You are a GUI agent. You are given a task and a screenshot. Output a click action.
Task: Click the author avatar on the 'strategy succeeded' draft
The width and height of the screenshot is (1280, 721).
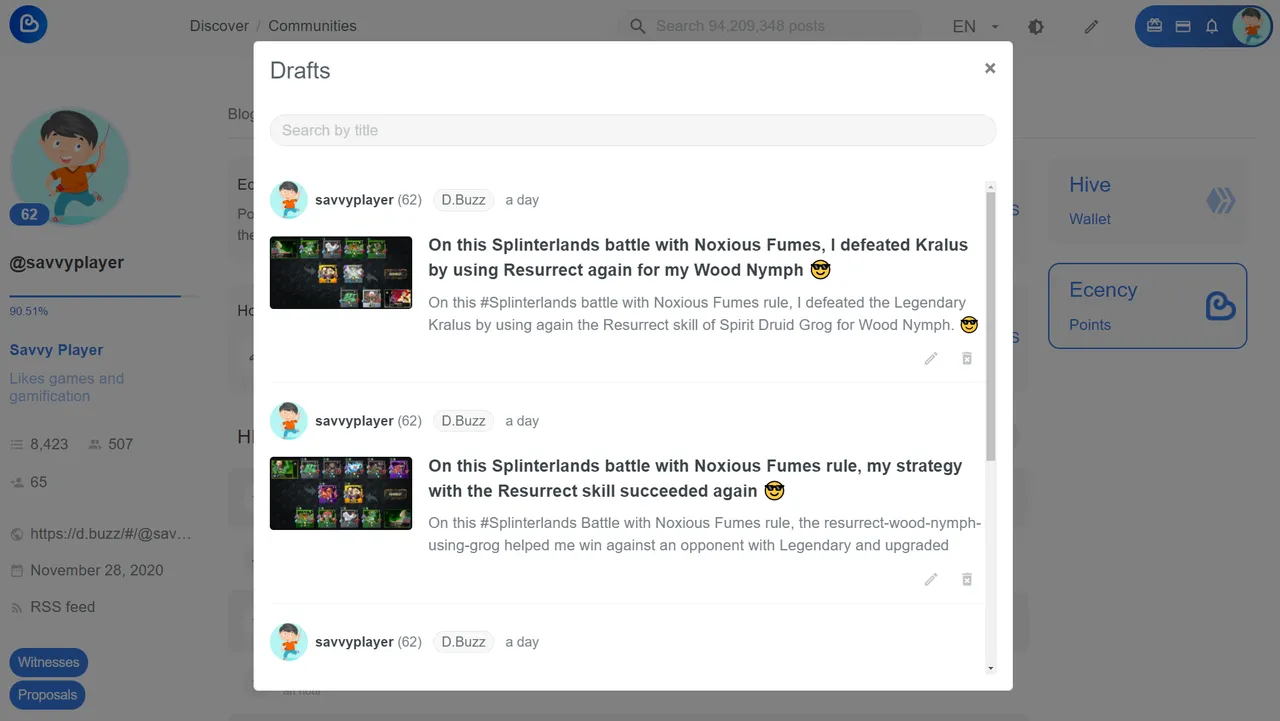[289, 421]
